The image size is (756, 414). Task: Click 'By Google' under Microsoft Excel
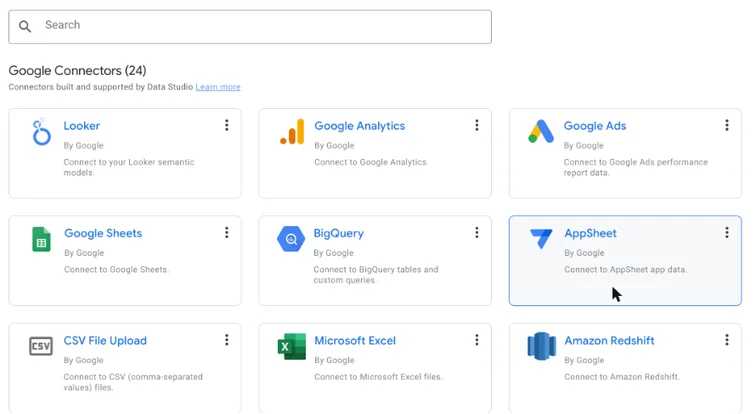pos(334,361)
